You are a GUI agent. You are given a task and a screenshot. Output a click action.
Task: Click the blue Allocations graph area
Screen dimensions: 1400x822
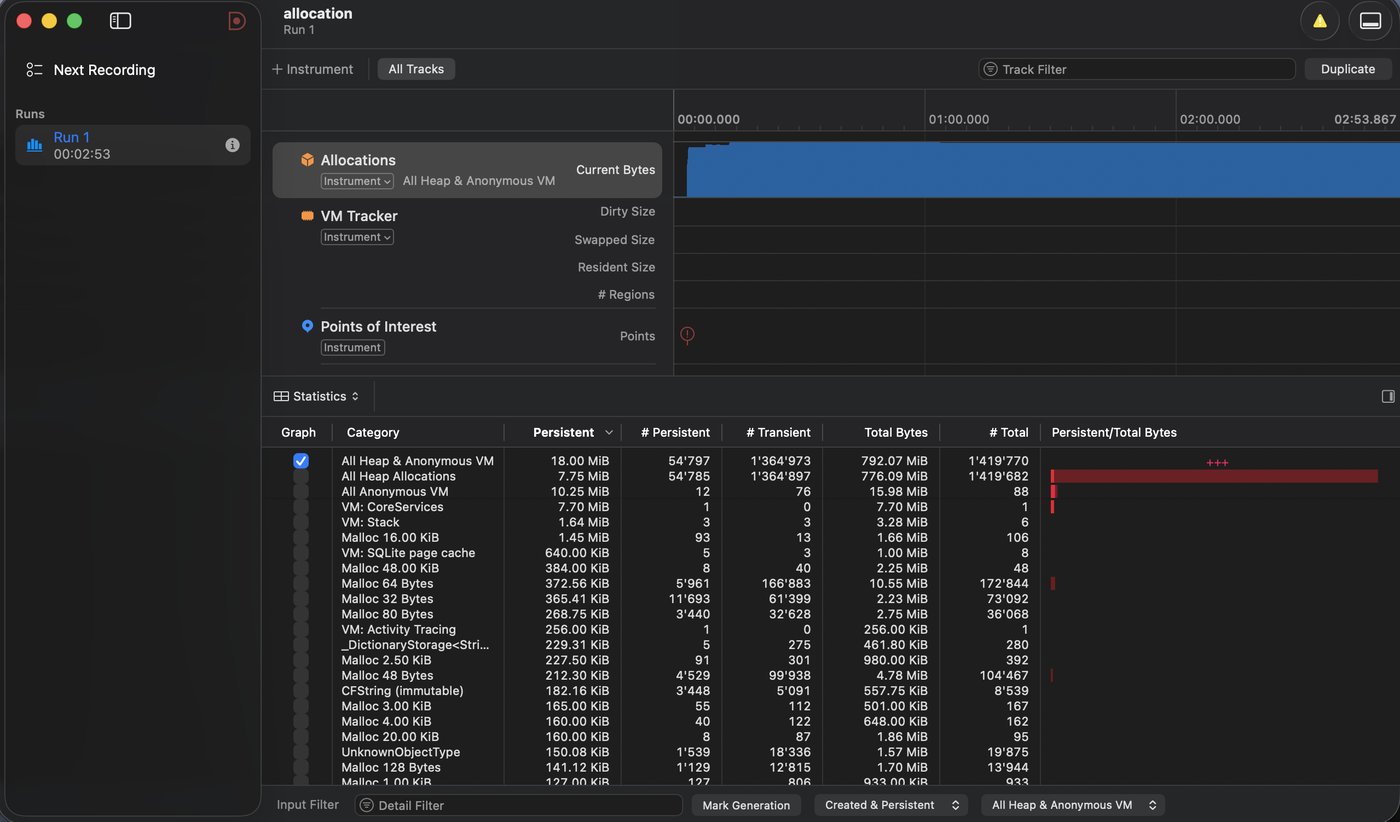1043,170
